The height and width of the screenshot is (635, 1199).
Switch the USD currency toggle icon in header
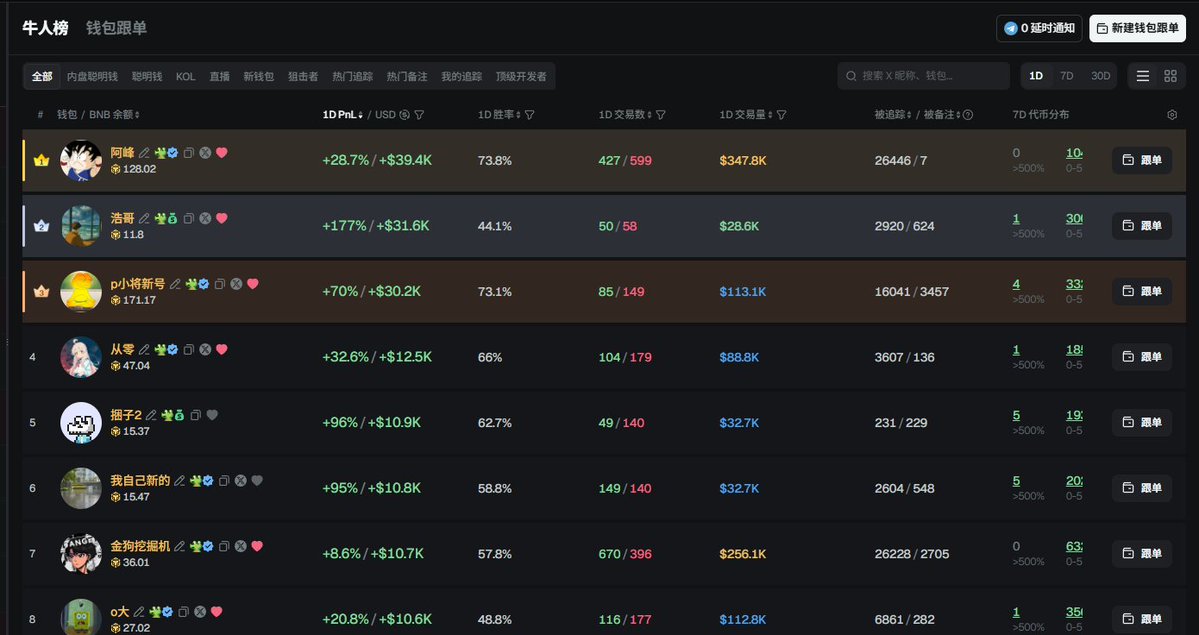[405, 115]
